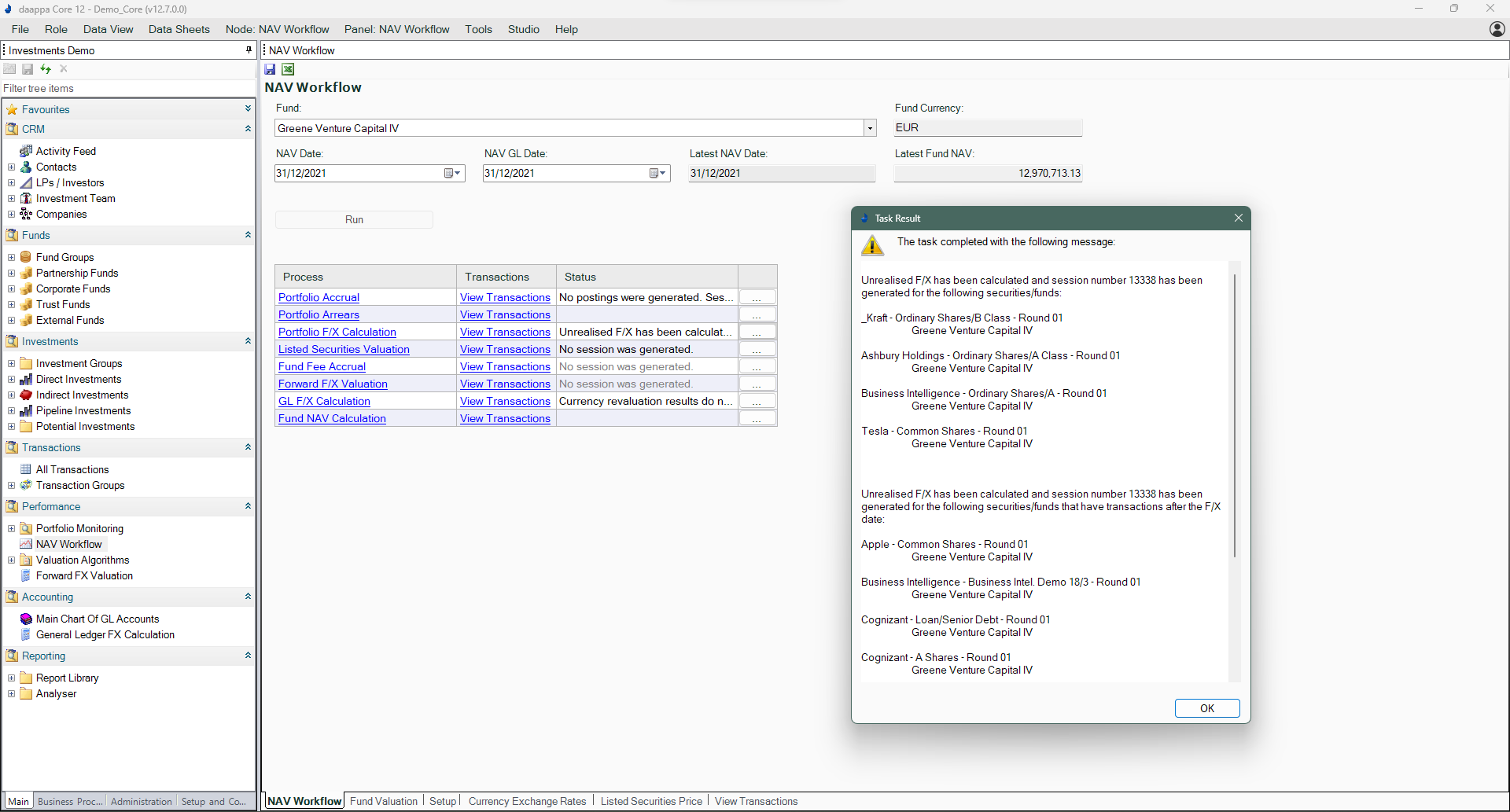Click the green refresh arrows icon
Image resolution: width=1510 pixels, height=812 pixels.
tap(46, 69)
